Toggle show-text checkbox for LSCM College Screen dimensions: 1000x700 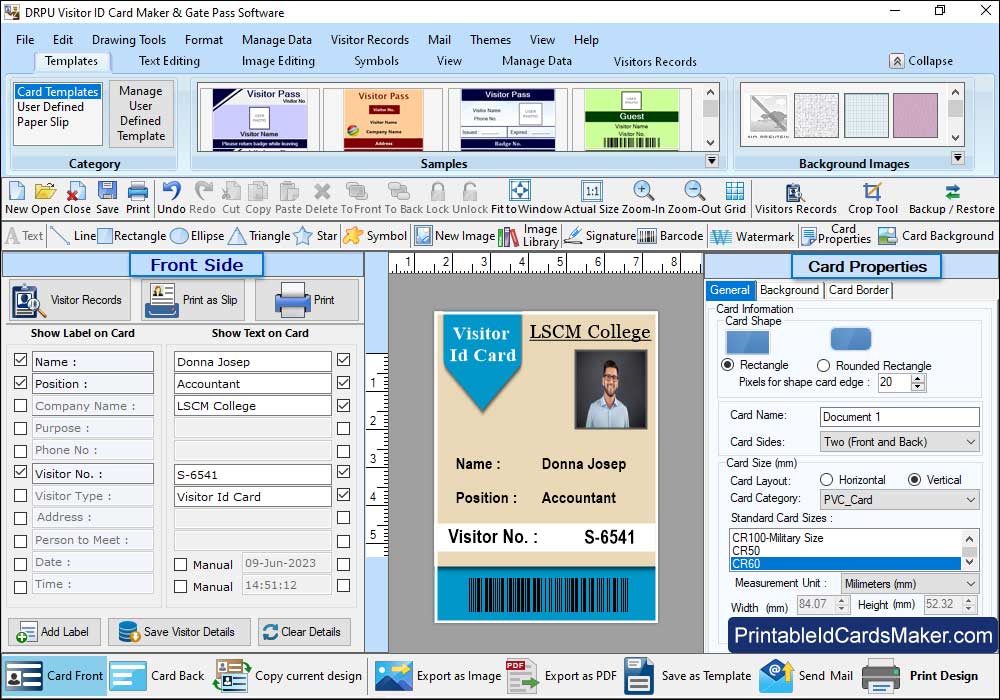coord(343,405)
